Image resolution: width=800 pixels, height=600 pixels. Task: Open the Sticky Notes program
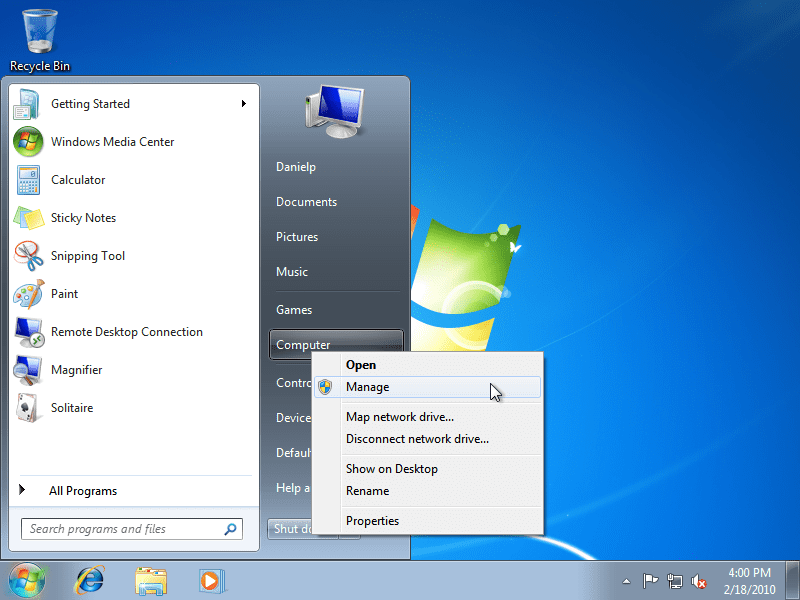pyautogui.click(x=83, y=218)
